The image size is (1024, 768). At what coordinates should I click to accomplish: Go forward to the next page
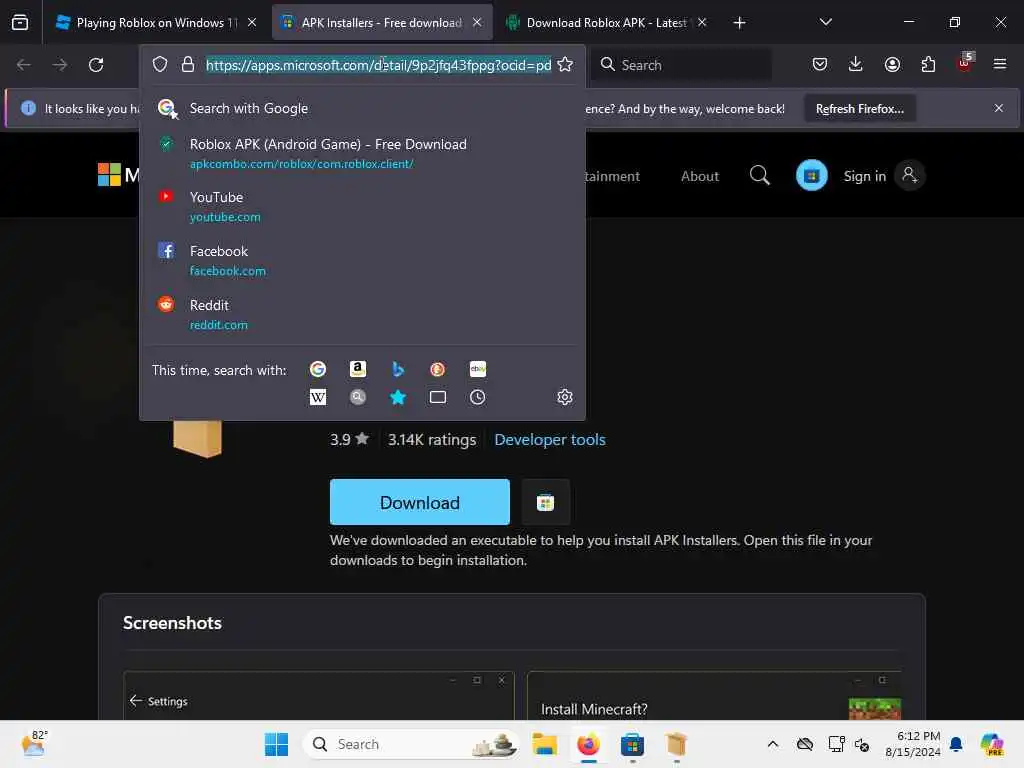tap(59, 65)
